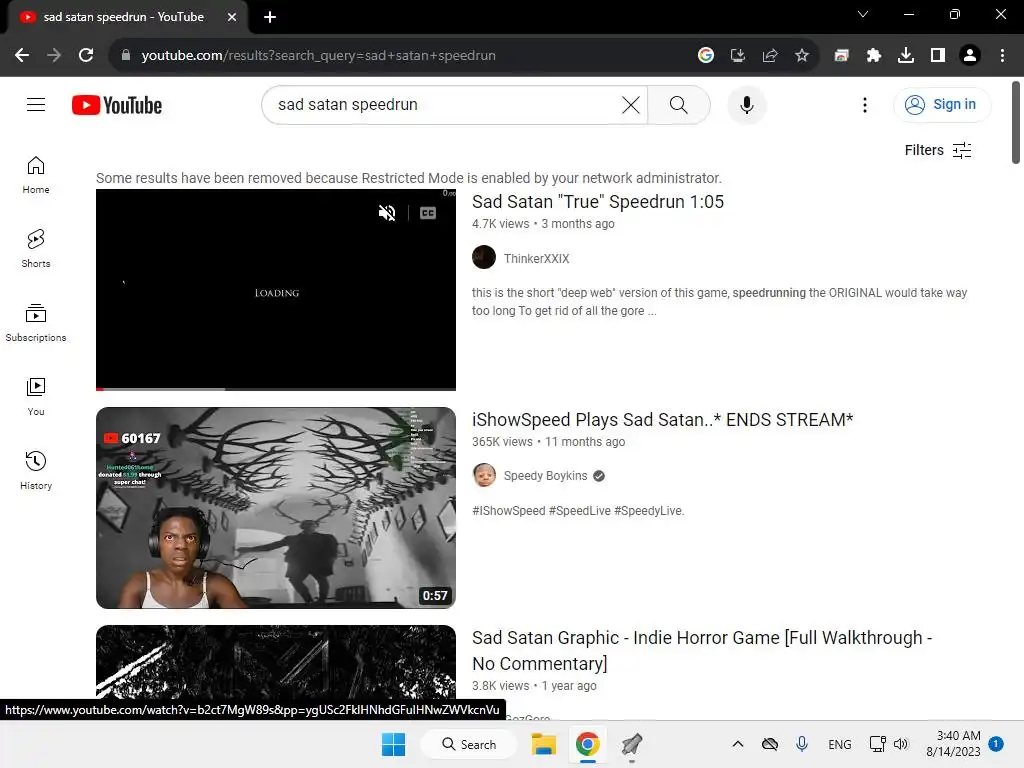
Task: Play the loading preview video thumbnail
Action: pyautogui.click(x=276, y=289)
